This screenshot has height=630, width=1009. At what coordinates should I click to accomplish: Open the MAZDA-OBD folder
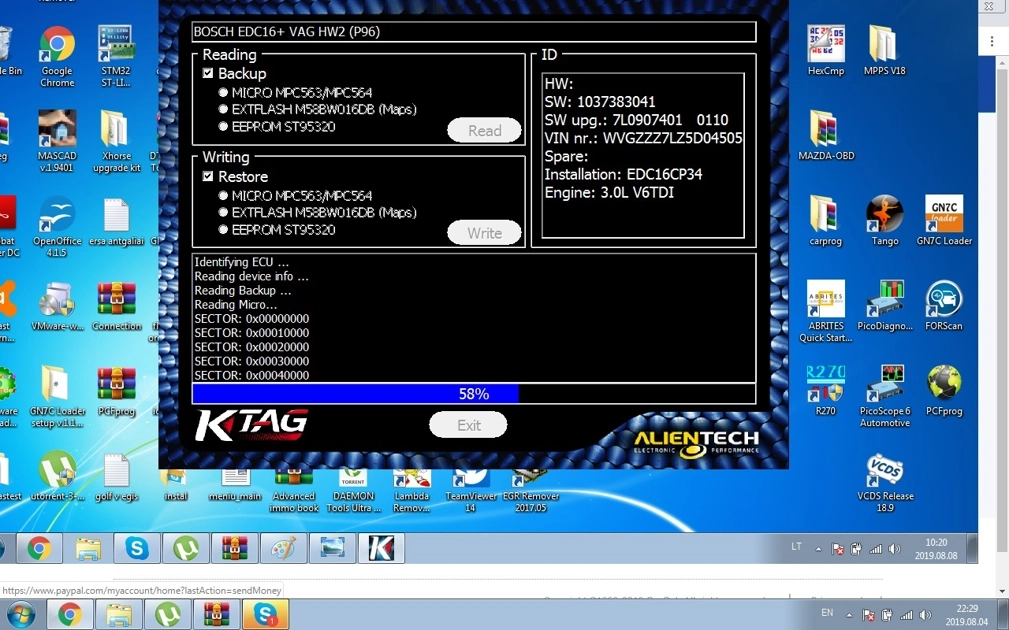pos(826,135)
